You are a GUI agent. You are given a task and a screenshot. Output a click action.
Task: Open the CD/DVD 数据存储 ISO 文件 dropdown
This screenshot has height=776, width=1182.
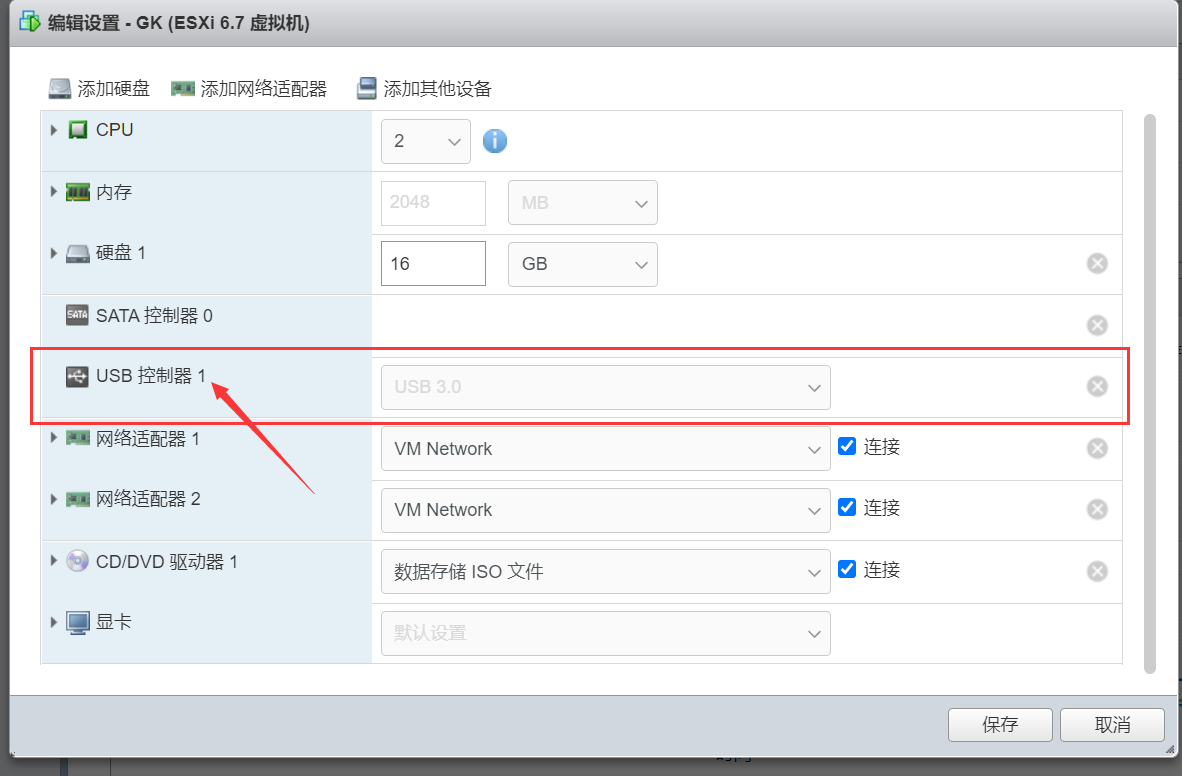click(605, 571)
